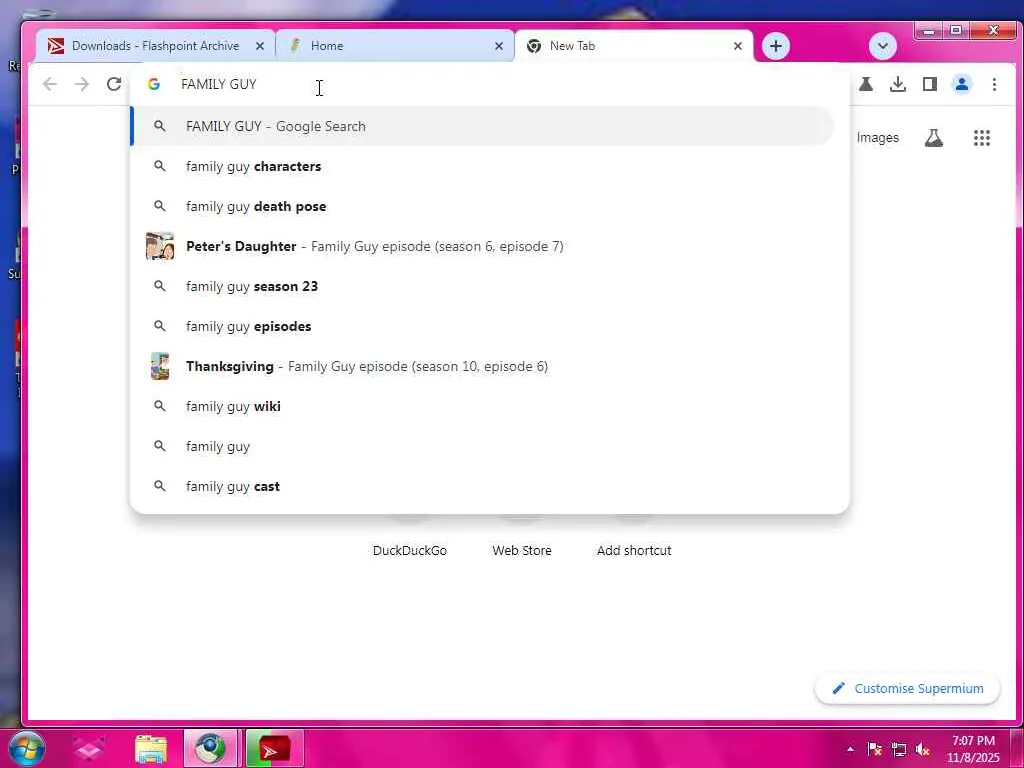The width and height of the screenshot is (1024, 768).
Task: Click the muted volume tray icon
Action: point(923,750)
